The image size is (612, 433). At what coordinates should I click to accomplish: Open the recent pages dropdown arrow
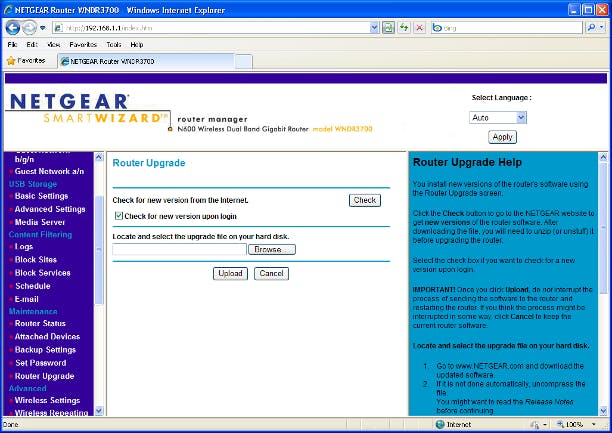[43, 28]
